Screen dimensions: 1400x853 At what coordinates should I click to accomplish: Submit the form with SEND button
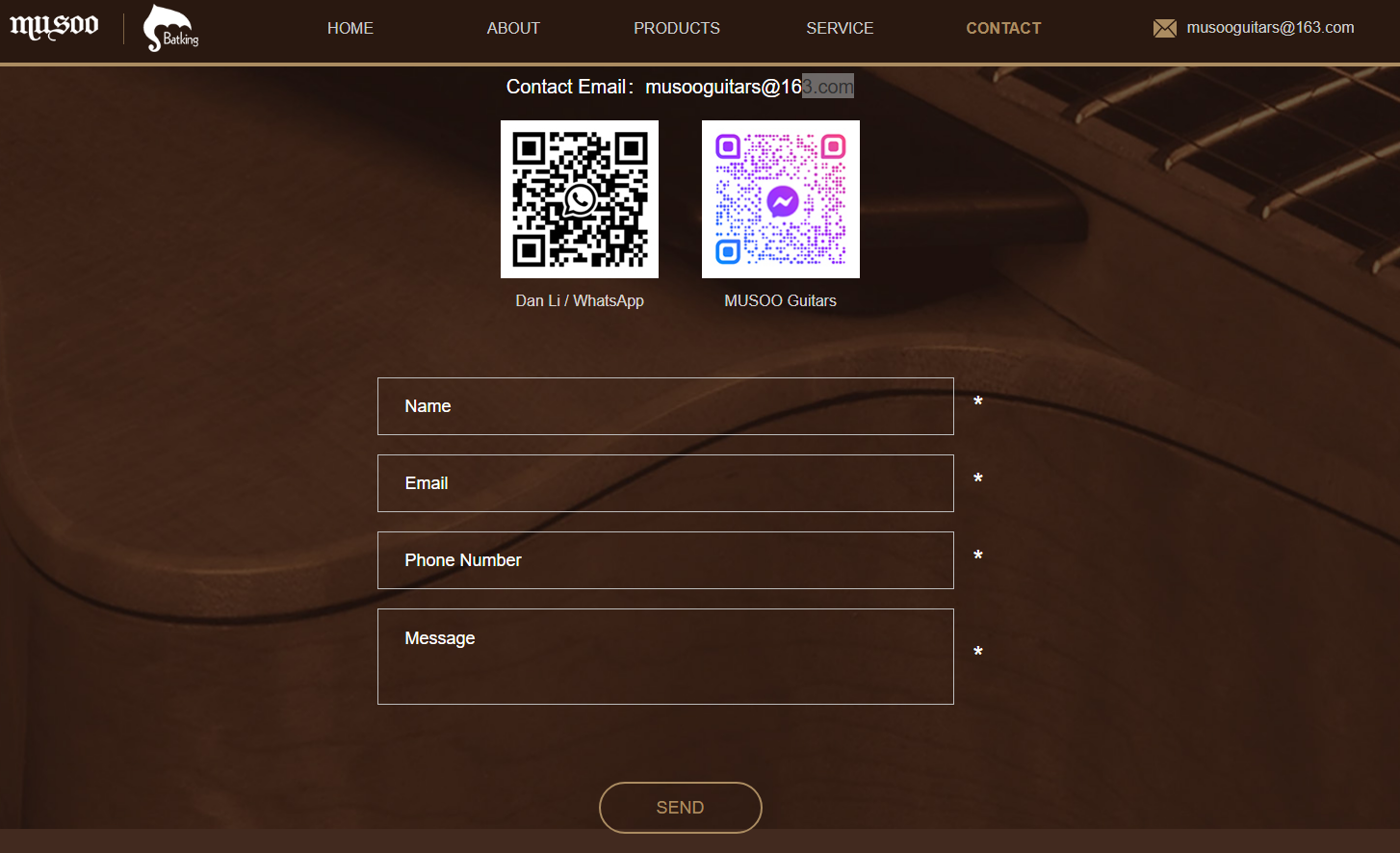[x=681, y=808]
